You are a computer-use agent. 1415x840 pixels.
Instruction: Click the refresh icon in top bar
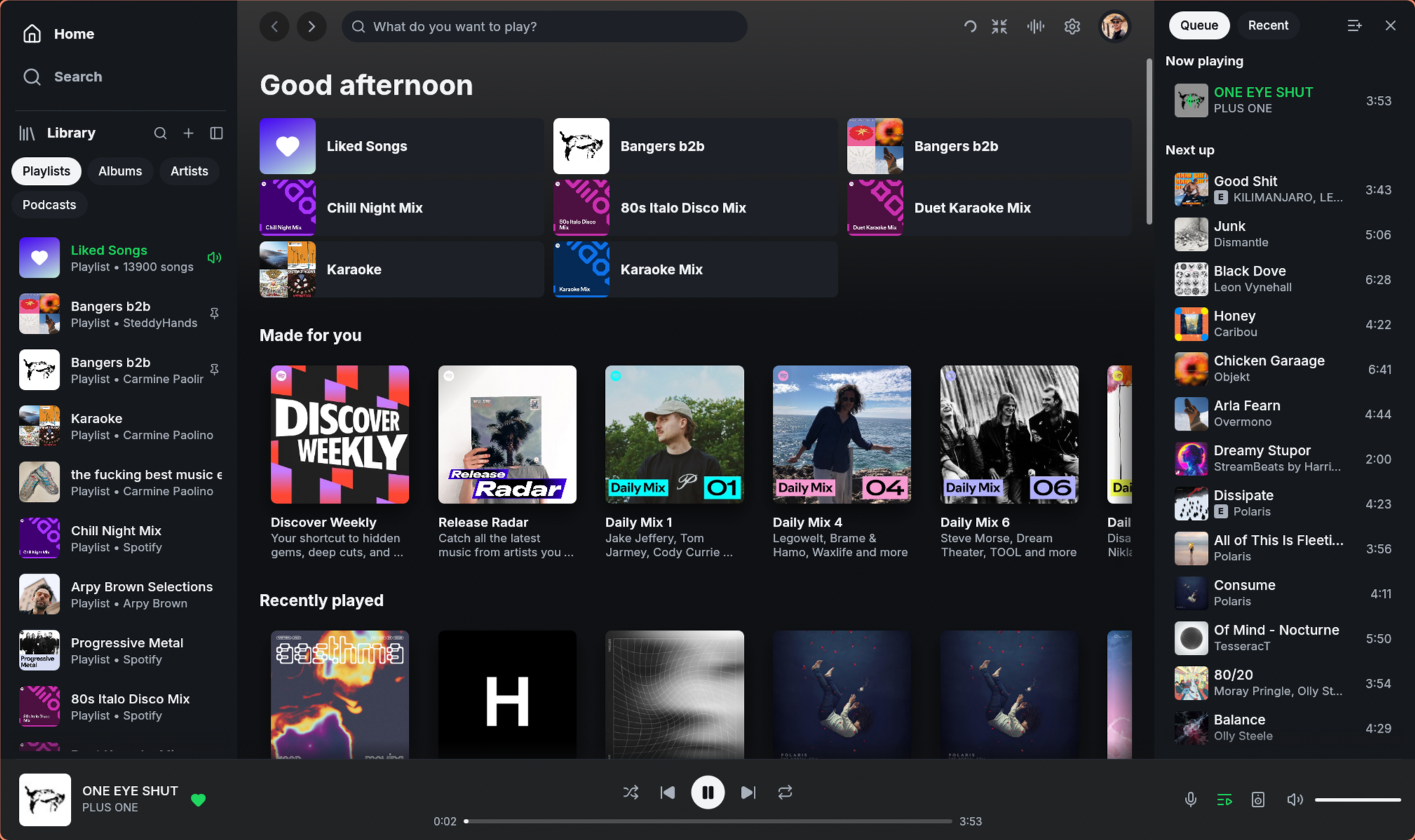(x=970, y=27)
